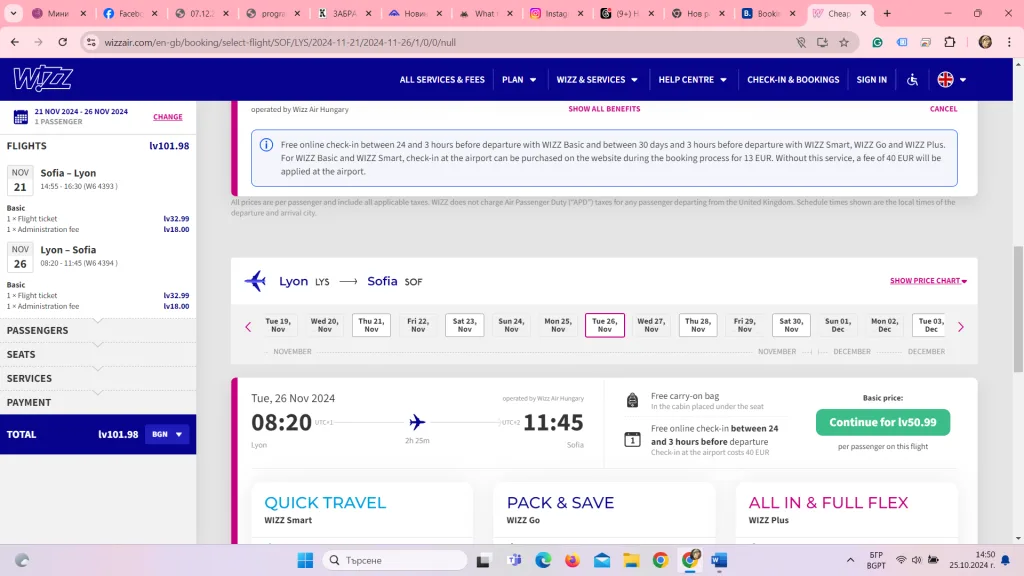Viewport: 1024px width, 576px height.
Task: Click the site info icon in address bar
Action: (91, 42)
